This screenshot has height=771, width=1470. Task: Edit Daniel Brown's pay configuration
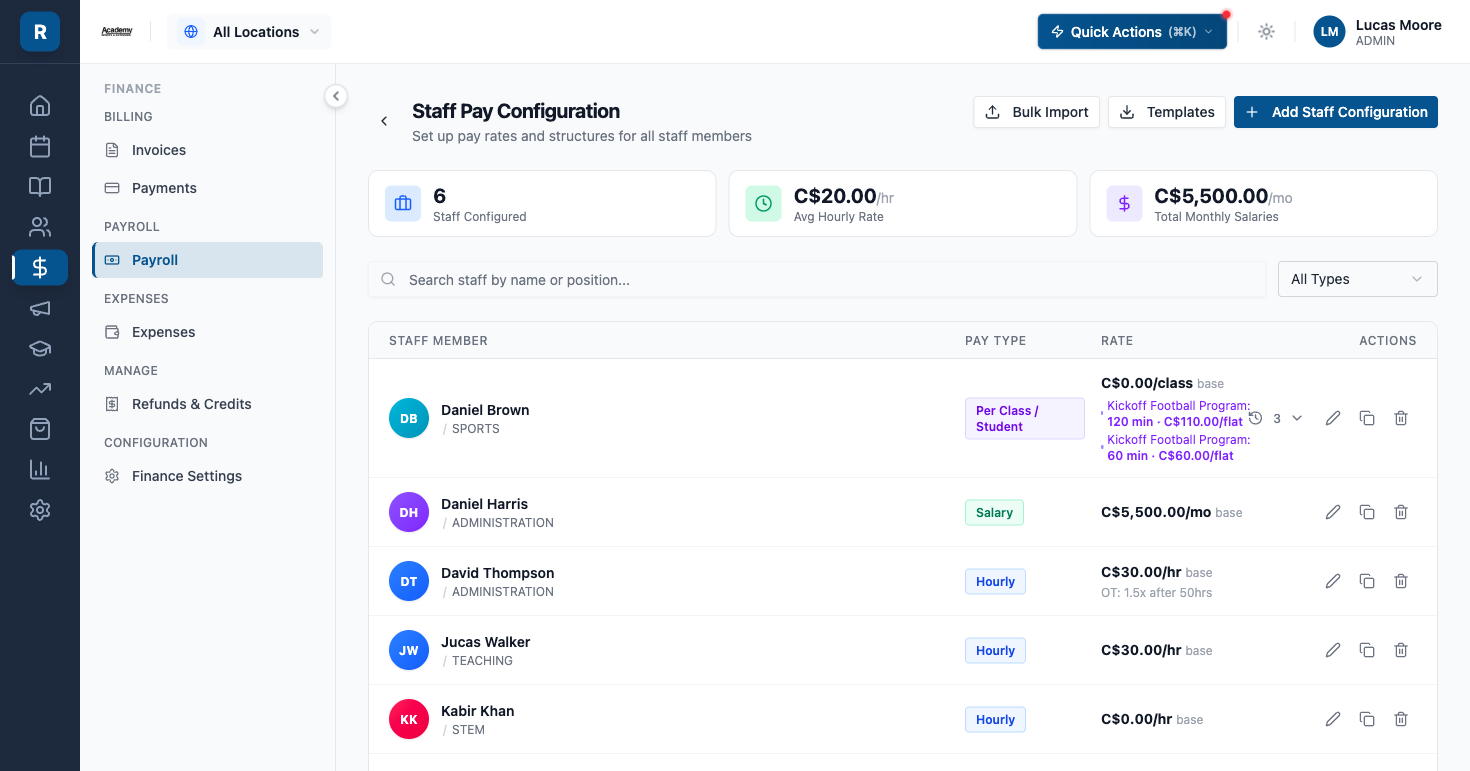(x=1333, y=418)
